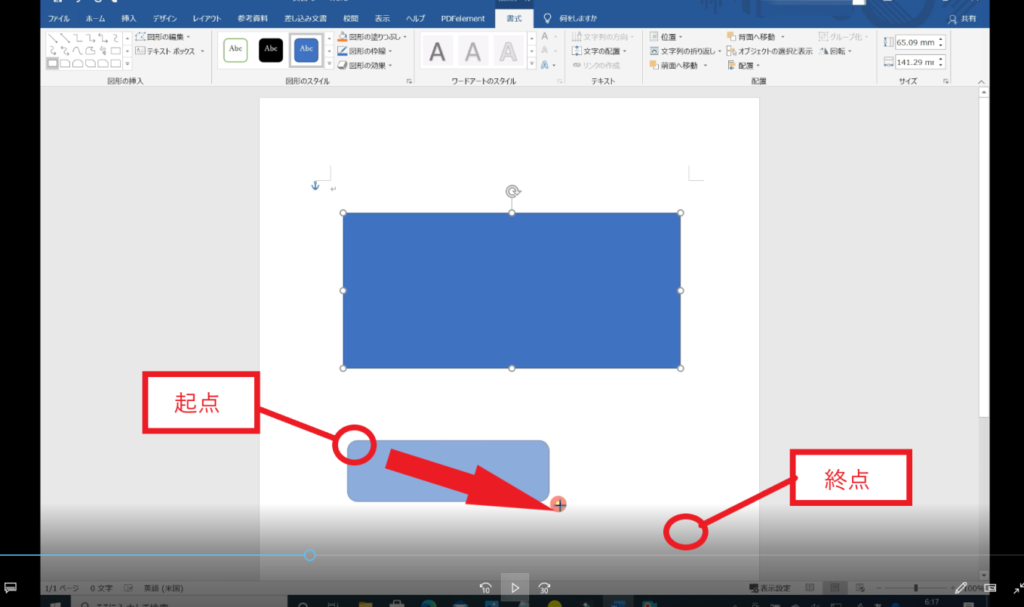The image size is (1024, 607).
Task: Expand the 図形の効果 shape effects menu
Action: pyautogui.click(x=364, y=64)
